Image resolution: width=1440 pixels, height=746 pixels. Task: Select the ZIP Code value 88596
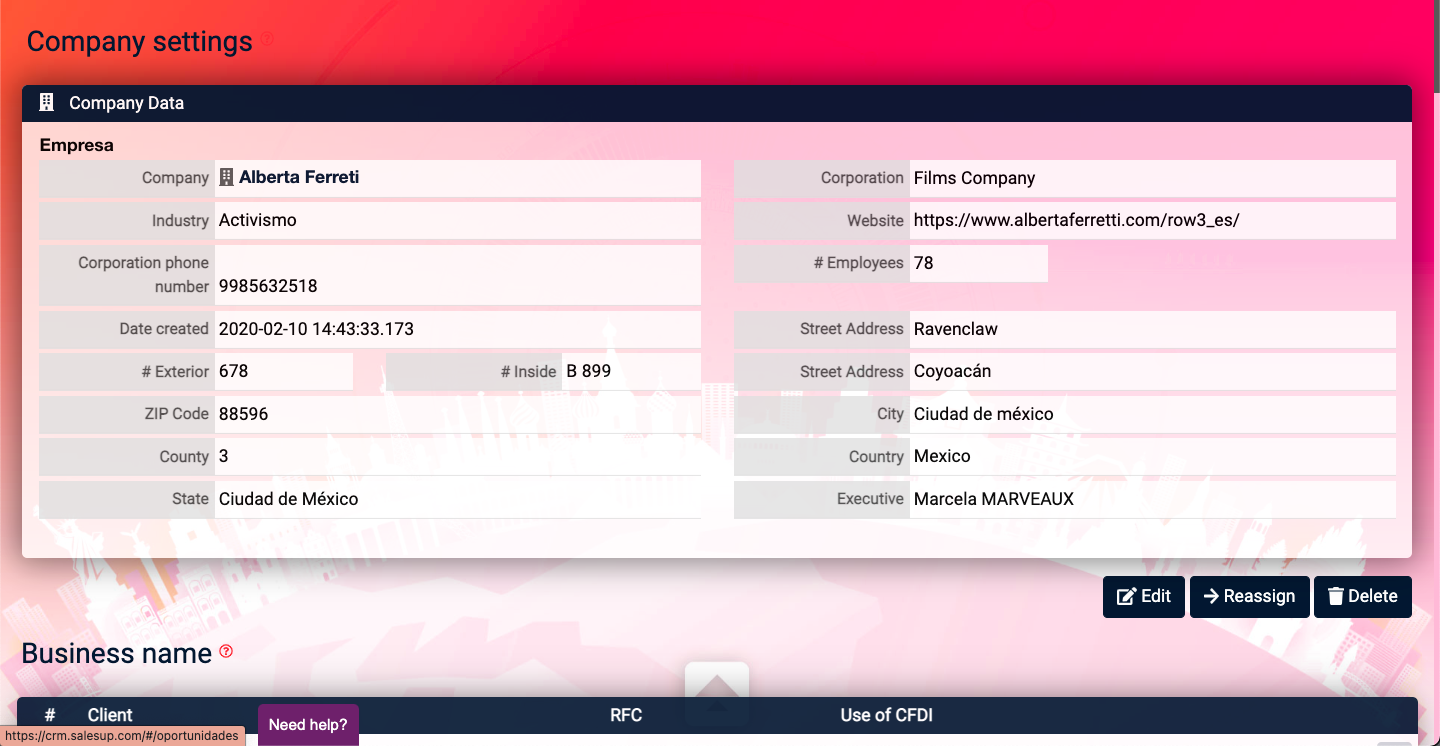click(x=244, y=413)
